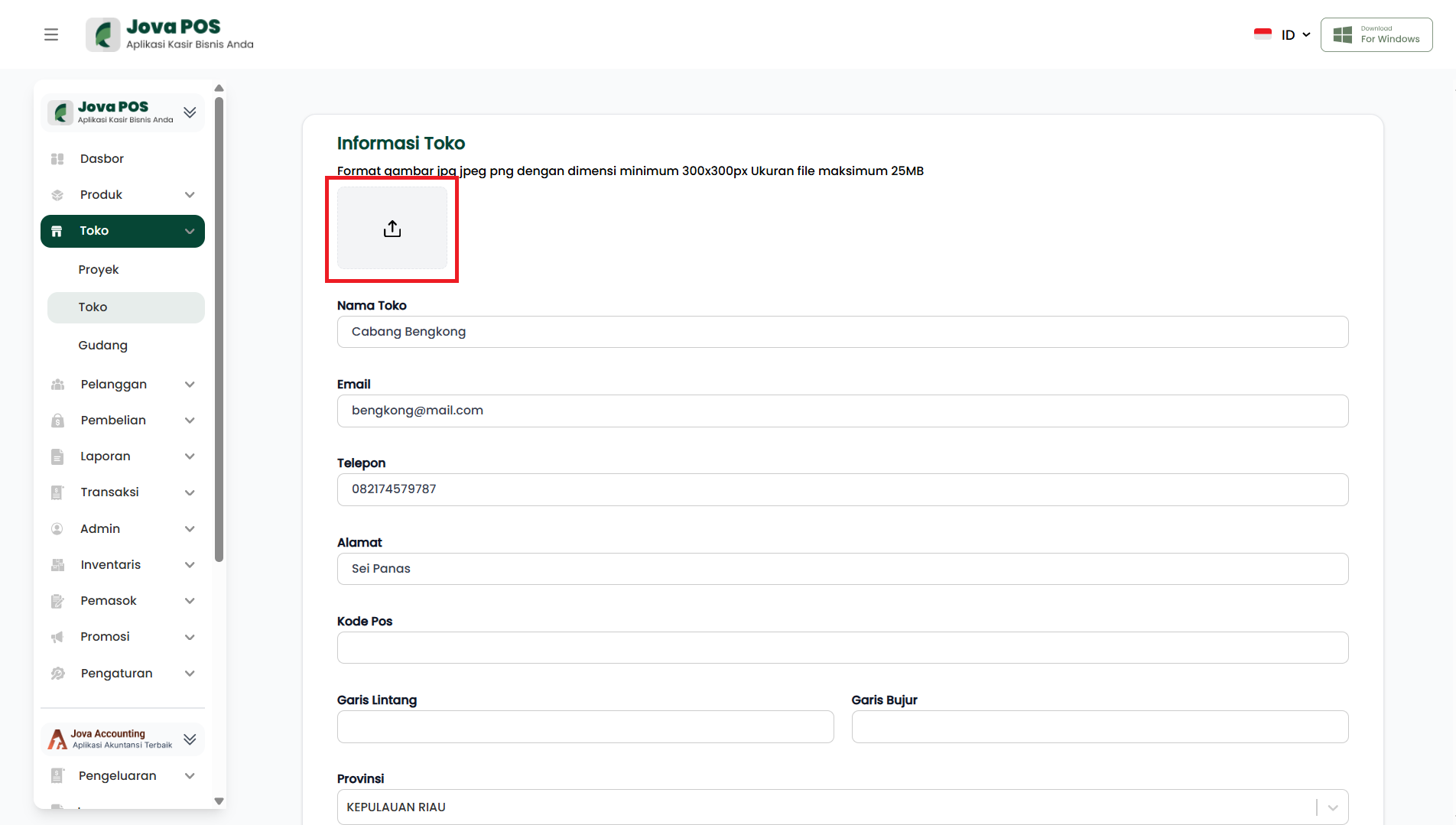The image size is (1456, 825).
Task: Click the Nama Toko input field
Action: pyautogui.click(x=842, y=332)
